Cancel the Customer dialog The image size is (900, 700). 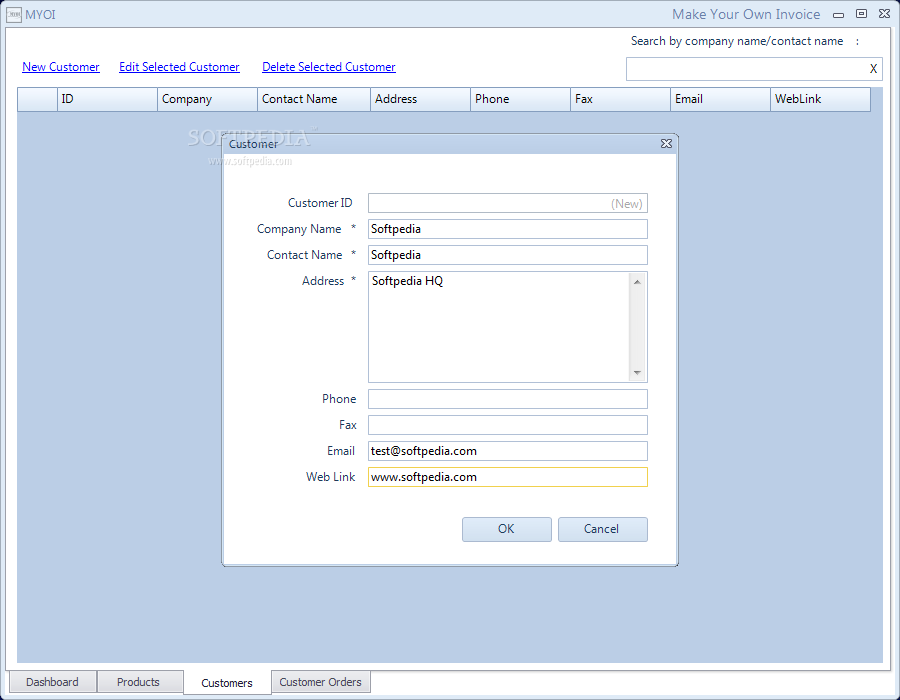pyautogui.click(x=603, y=529)
